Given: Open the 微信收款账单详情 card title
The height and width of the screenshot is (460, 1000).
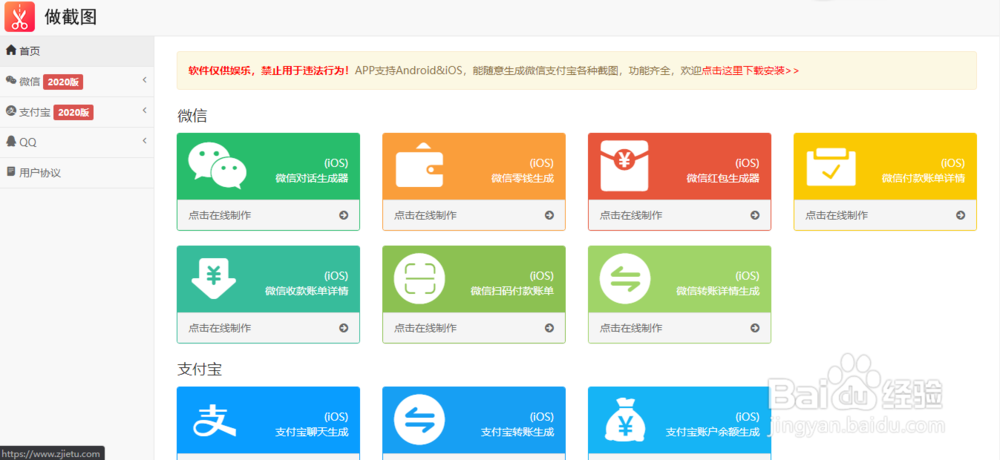Looking at the screenshot, I should click(307, 291).
